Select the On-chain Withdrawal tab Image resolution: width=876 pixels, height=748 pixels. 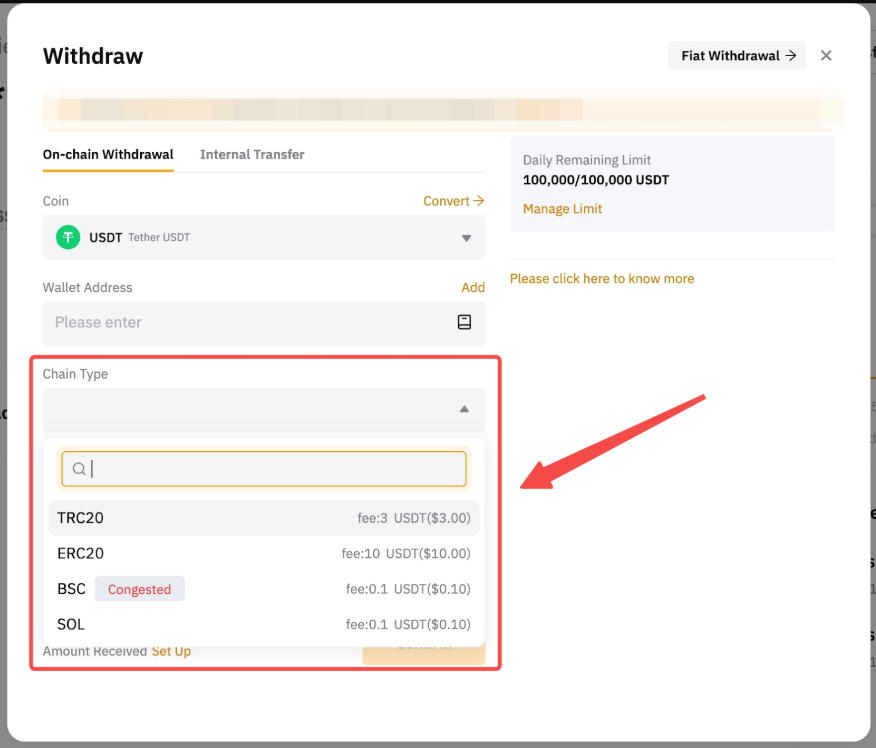(108, 154)
